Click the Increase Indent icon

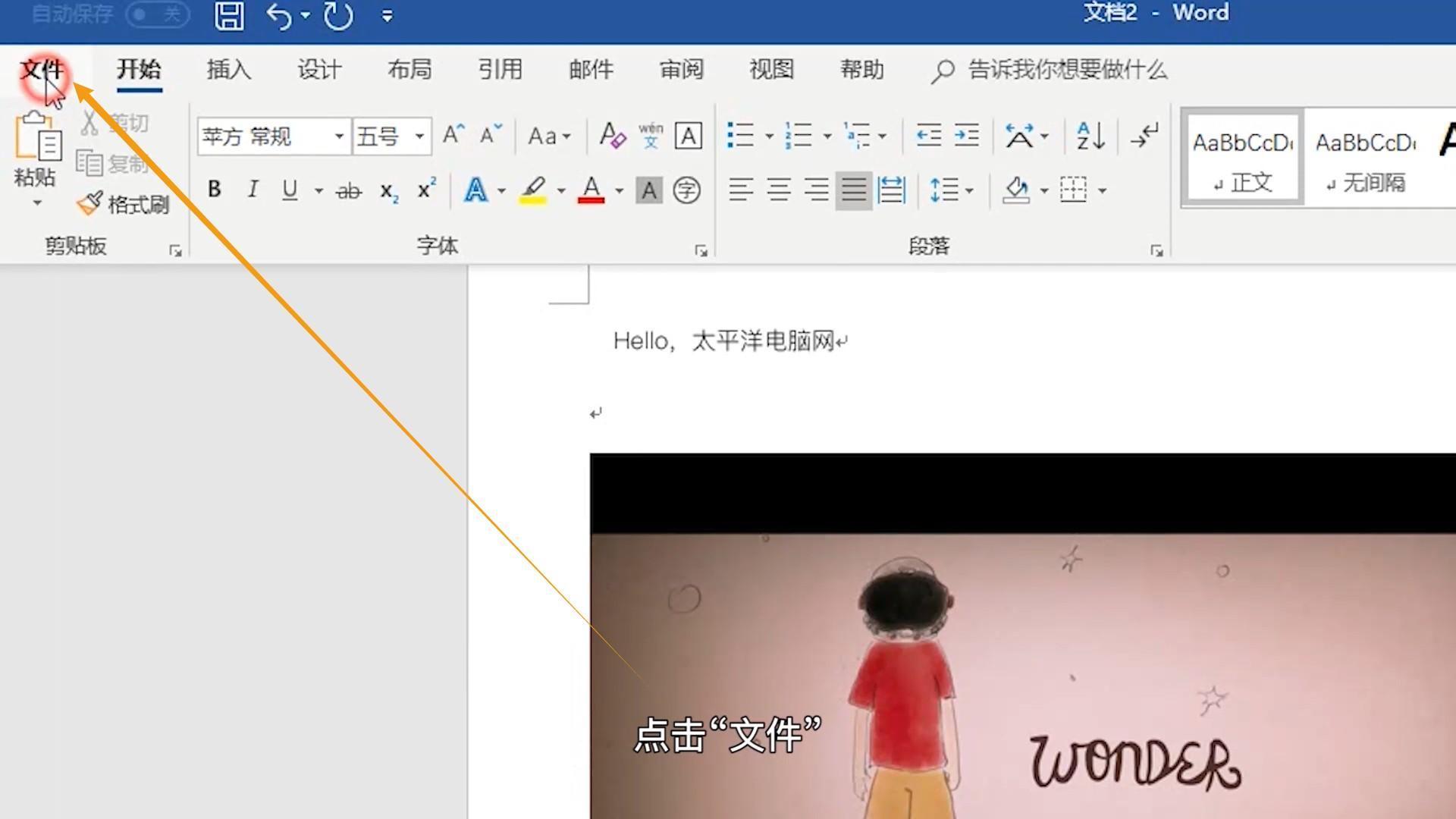(x=966, y=136)
